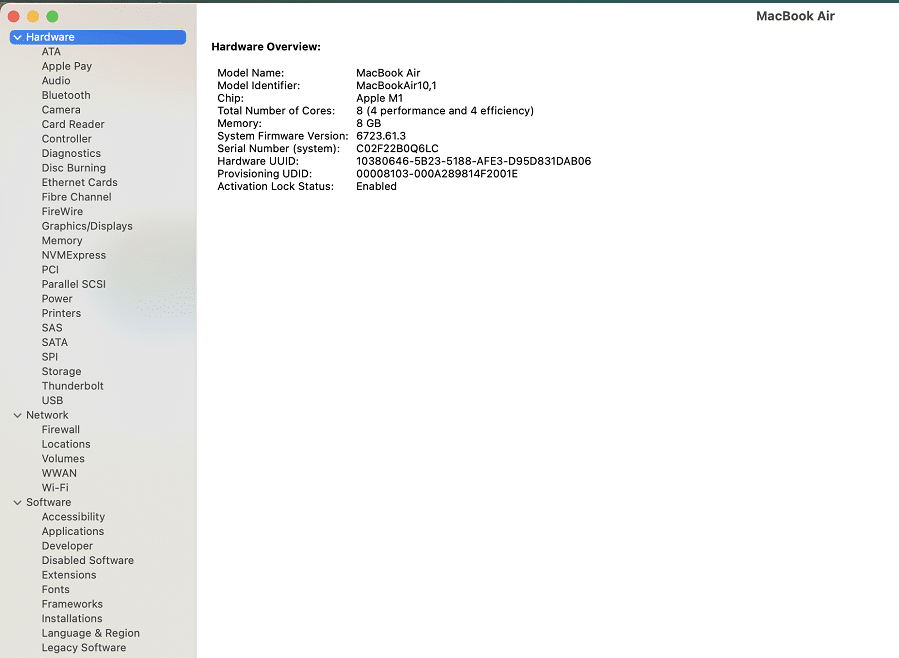
Task: Select Bluetooth in the sidebar
Action: click(66, 95)
